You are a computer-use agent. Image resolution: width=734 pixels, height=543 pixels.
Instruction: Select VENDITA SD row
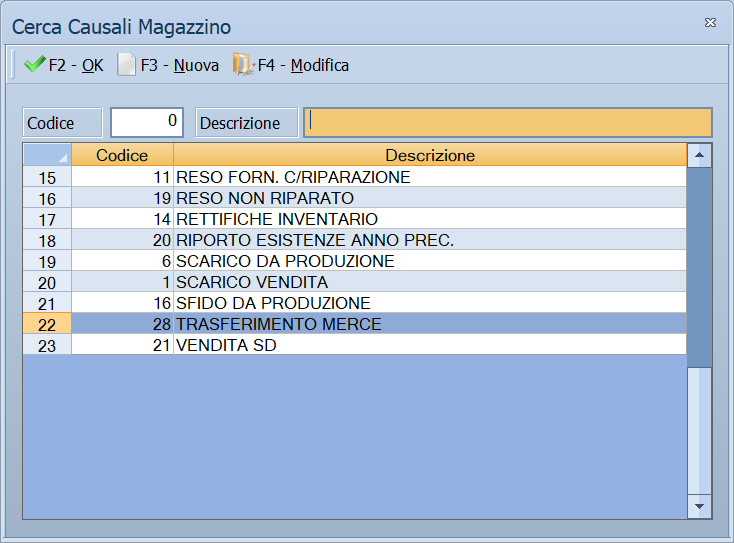(355, 345)
